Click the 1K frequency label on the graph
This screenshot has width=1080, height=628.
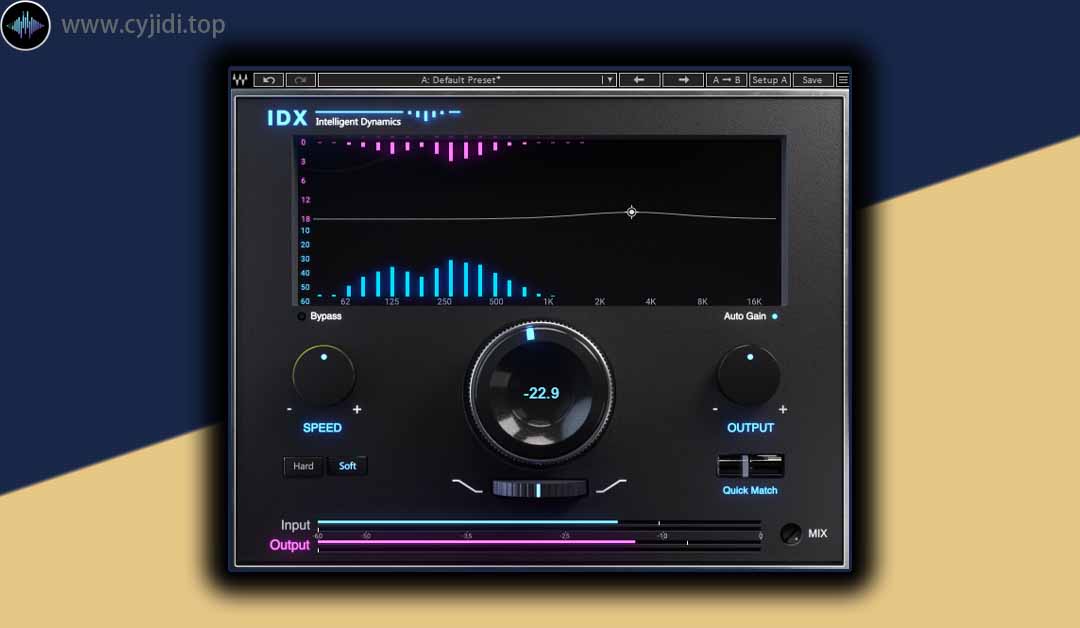tap(548, 302)
